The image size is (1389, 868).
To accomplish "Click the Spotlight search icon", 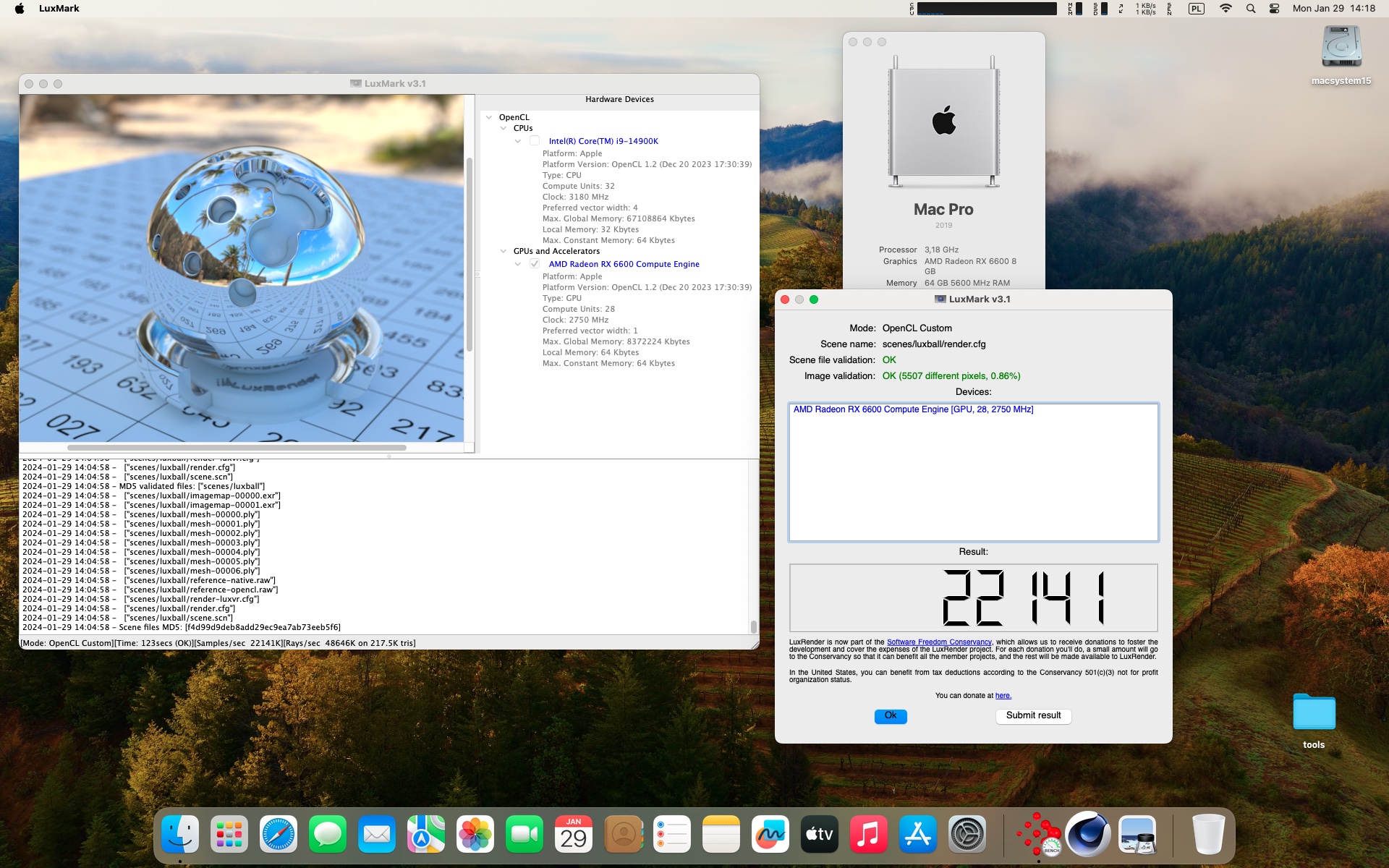I will click(1250, 9).
